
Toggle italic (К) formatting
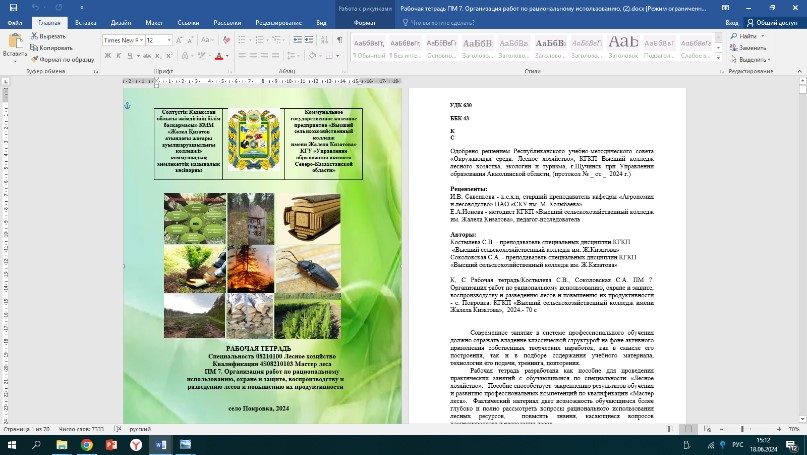click(120, 58)
